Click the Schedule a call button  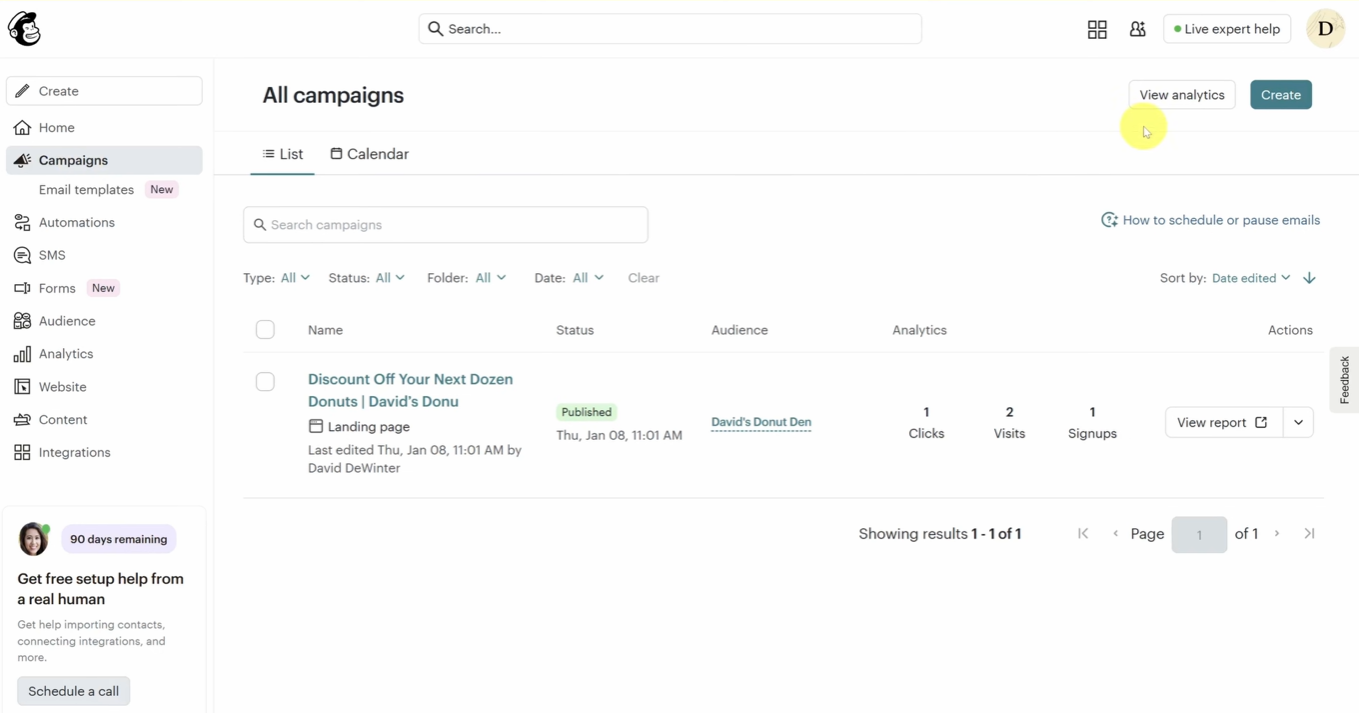(73, 691)
